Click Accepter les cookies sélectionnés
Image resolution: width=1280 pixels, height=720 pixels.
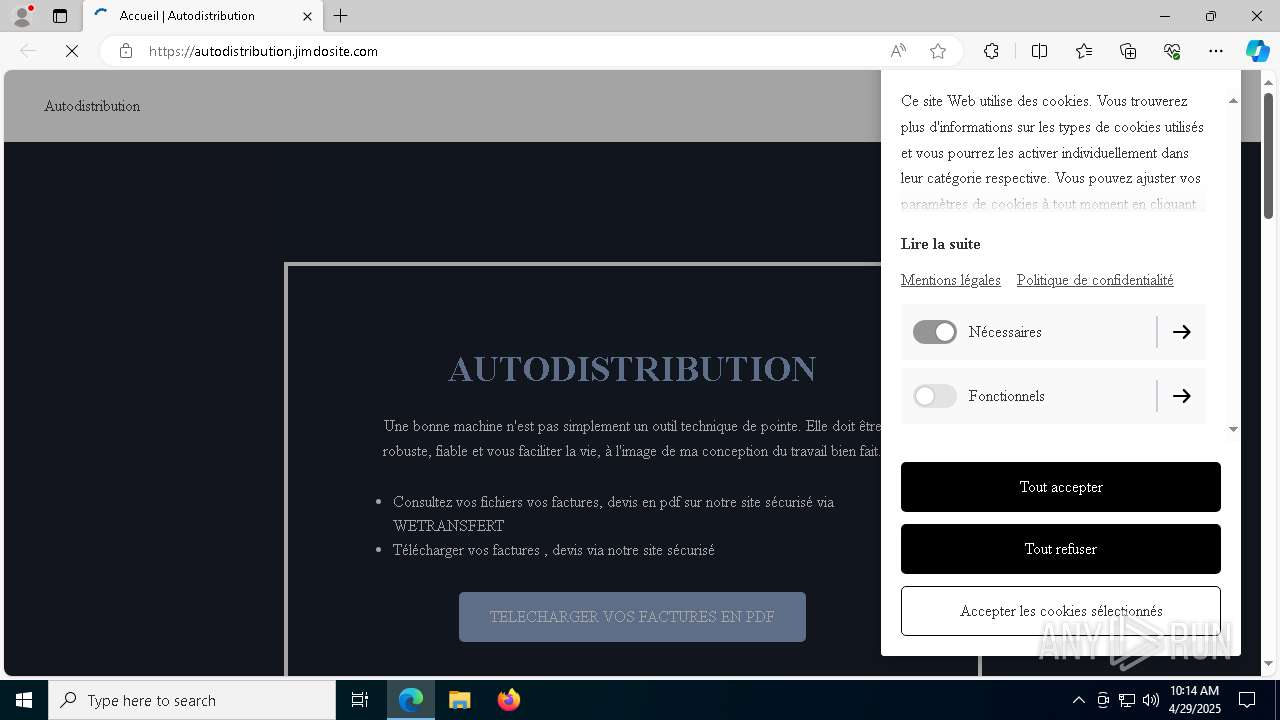(x=1061, y=611)
